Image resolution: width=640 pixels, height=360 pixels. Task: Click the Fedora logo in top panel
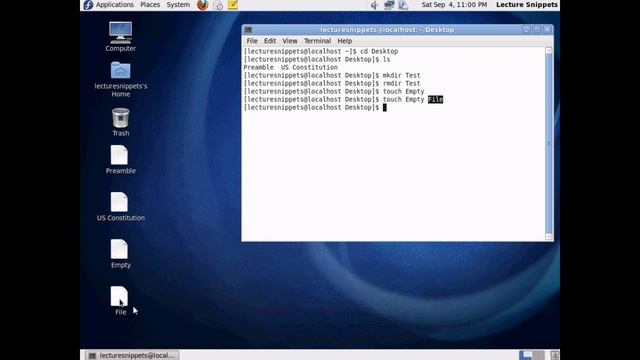pos(88,5)
